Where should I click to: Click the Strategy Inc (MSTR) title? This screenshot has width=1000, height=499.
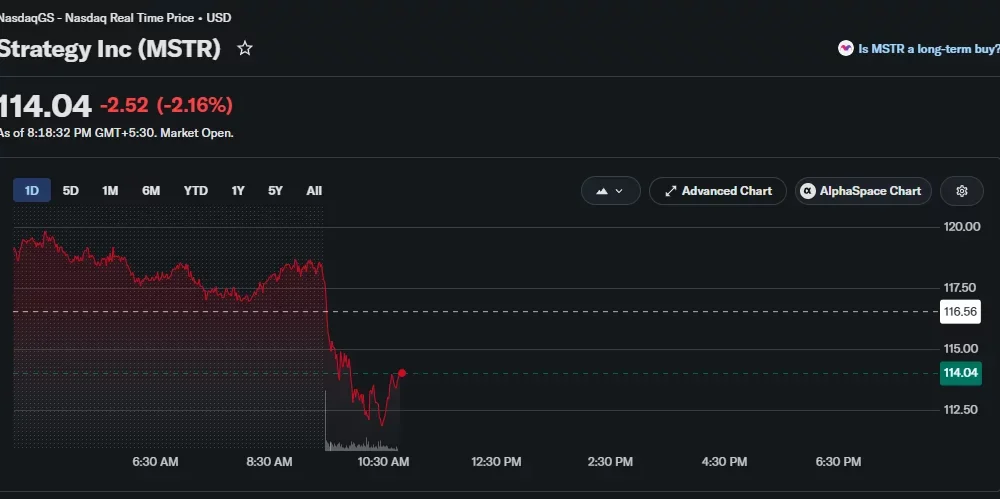pos(110,48)
